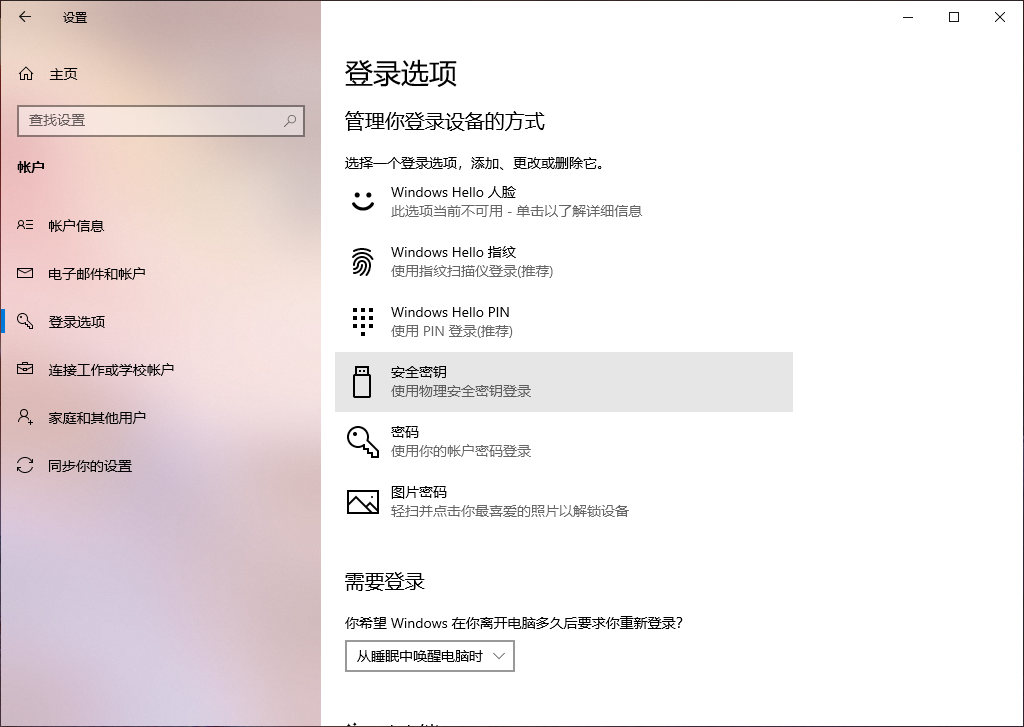Viewport: 1024px width, 727px height.
Task: Open 电子邮件和帐户 page
Action: coord(161,273)
